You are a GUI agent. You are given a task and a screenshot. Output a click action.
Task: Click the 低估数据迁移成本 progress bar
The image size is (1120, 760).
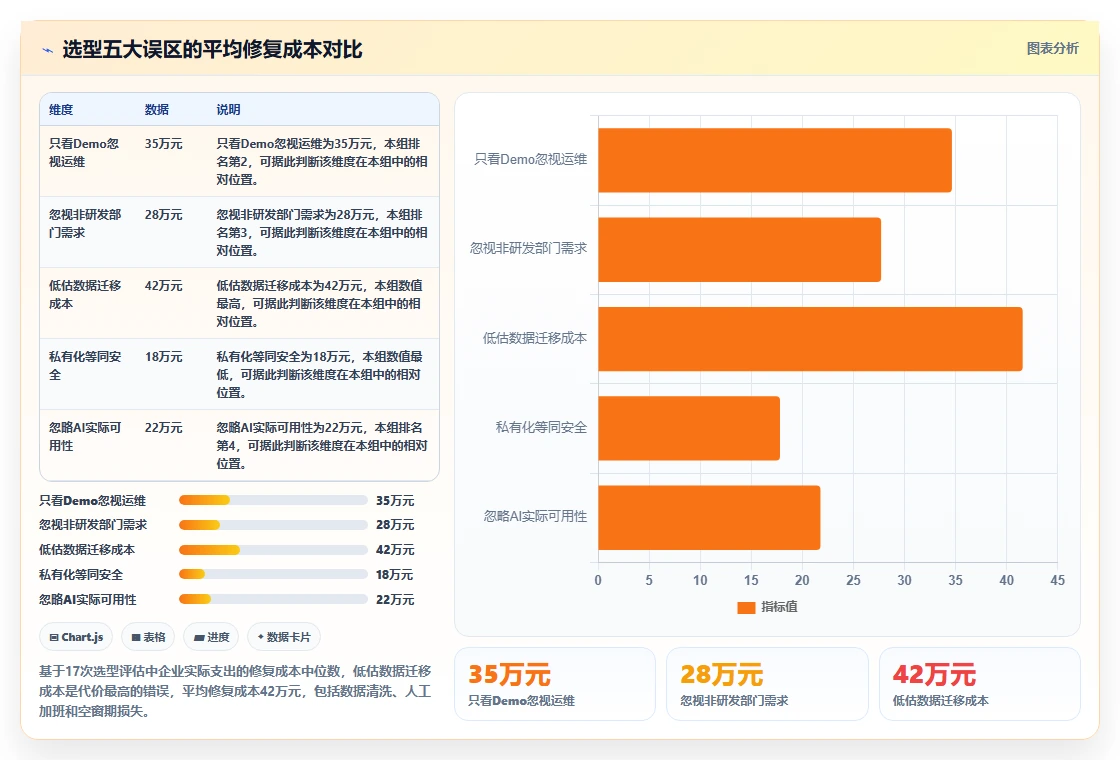[x=273, y=549]
